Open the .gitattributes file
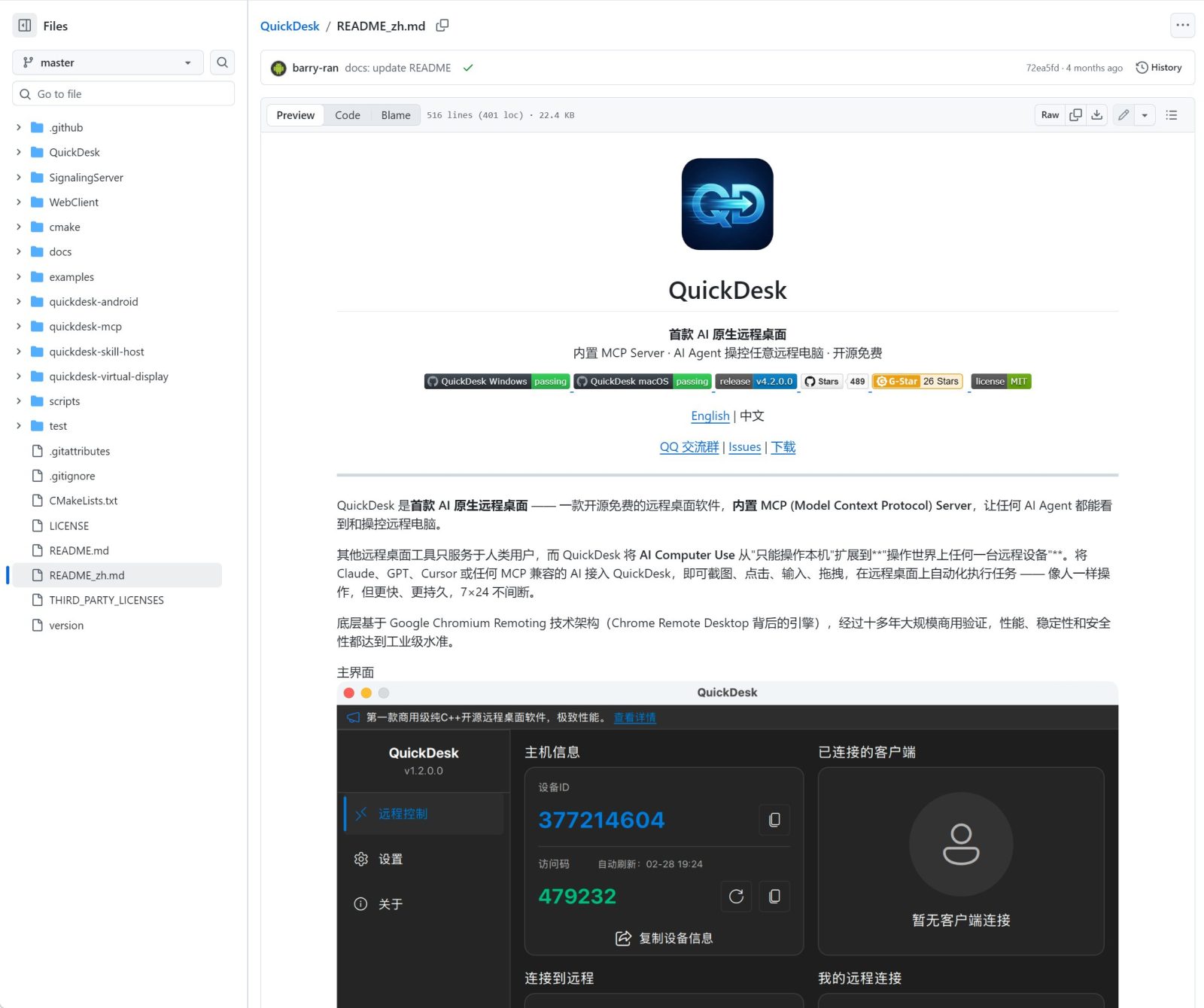The height and width of the screenshot is (1008, 1204). pos(80,451)
